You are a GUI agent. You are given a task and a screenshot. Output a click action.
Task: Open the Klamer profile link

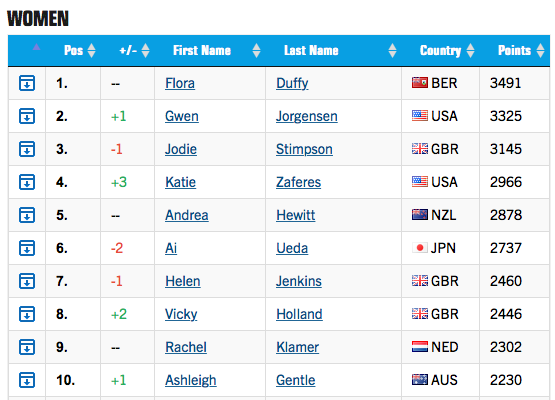coord(297,347)
